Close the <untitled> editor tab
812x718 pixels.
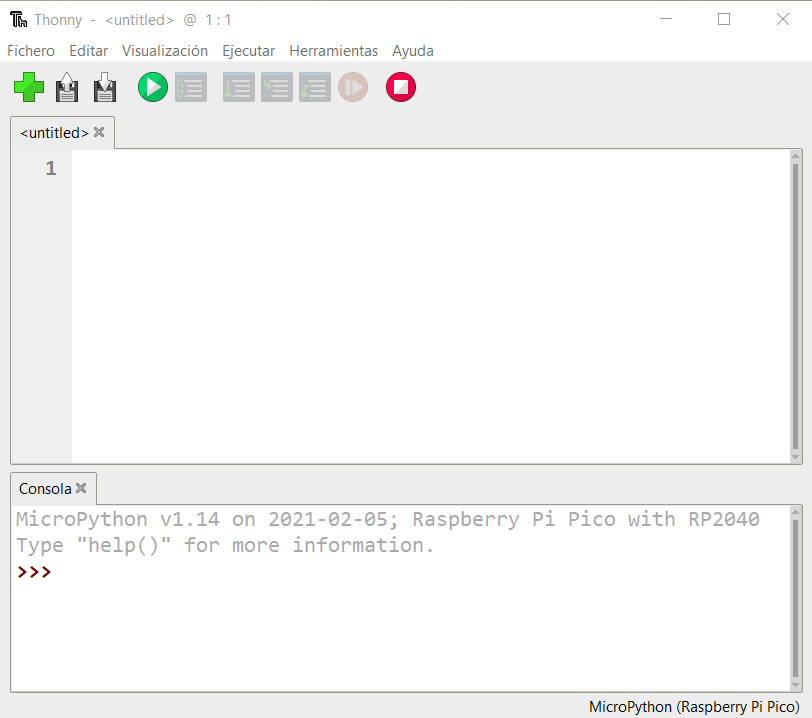coord(99,132)
